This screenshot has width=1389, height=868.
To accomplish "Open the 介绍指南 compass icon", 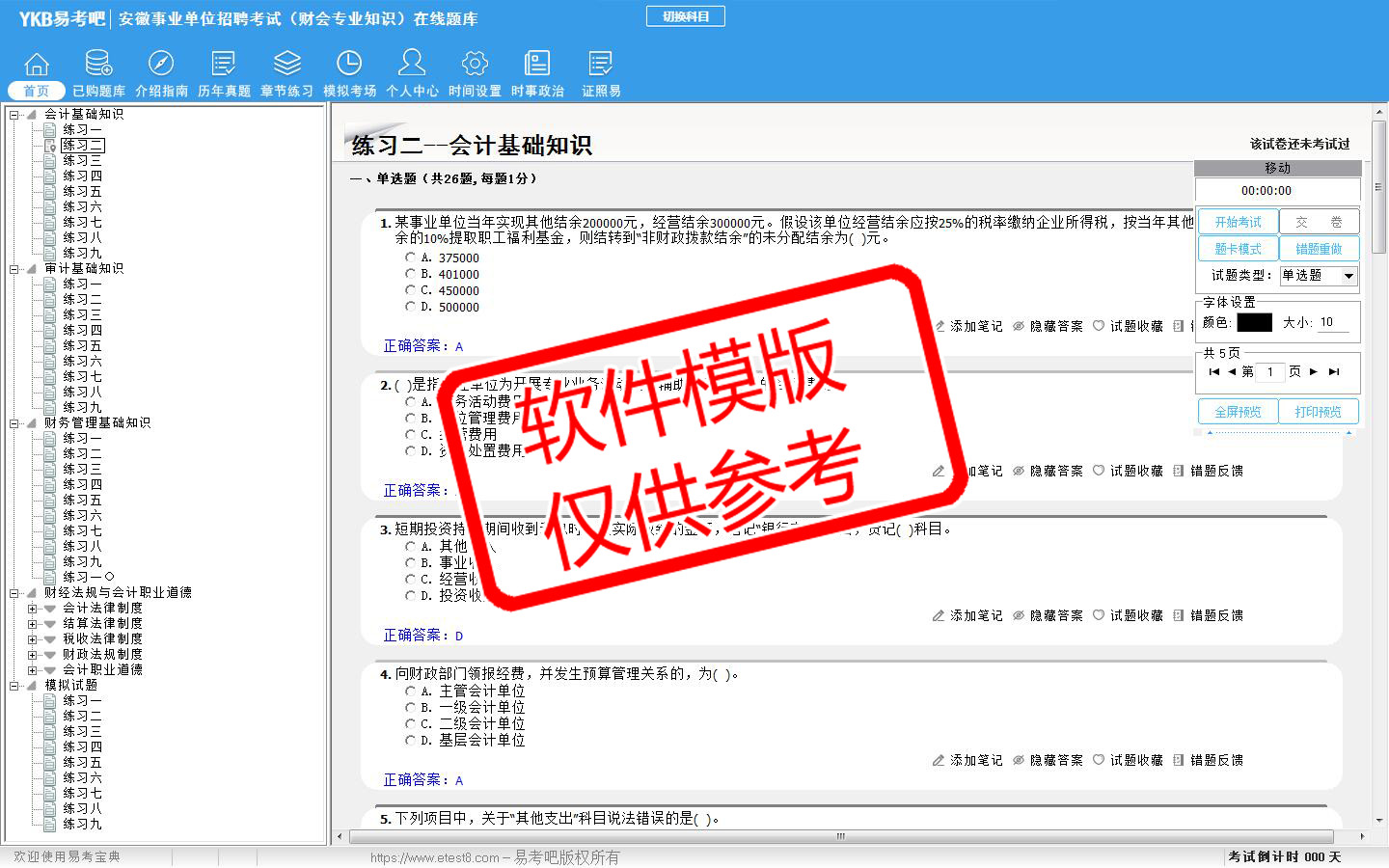I will (x=161, y=65).
